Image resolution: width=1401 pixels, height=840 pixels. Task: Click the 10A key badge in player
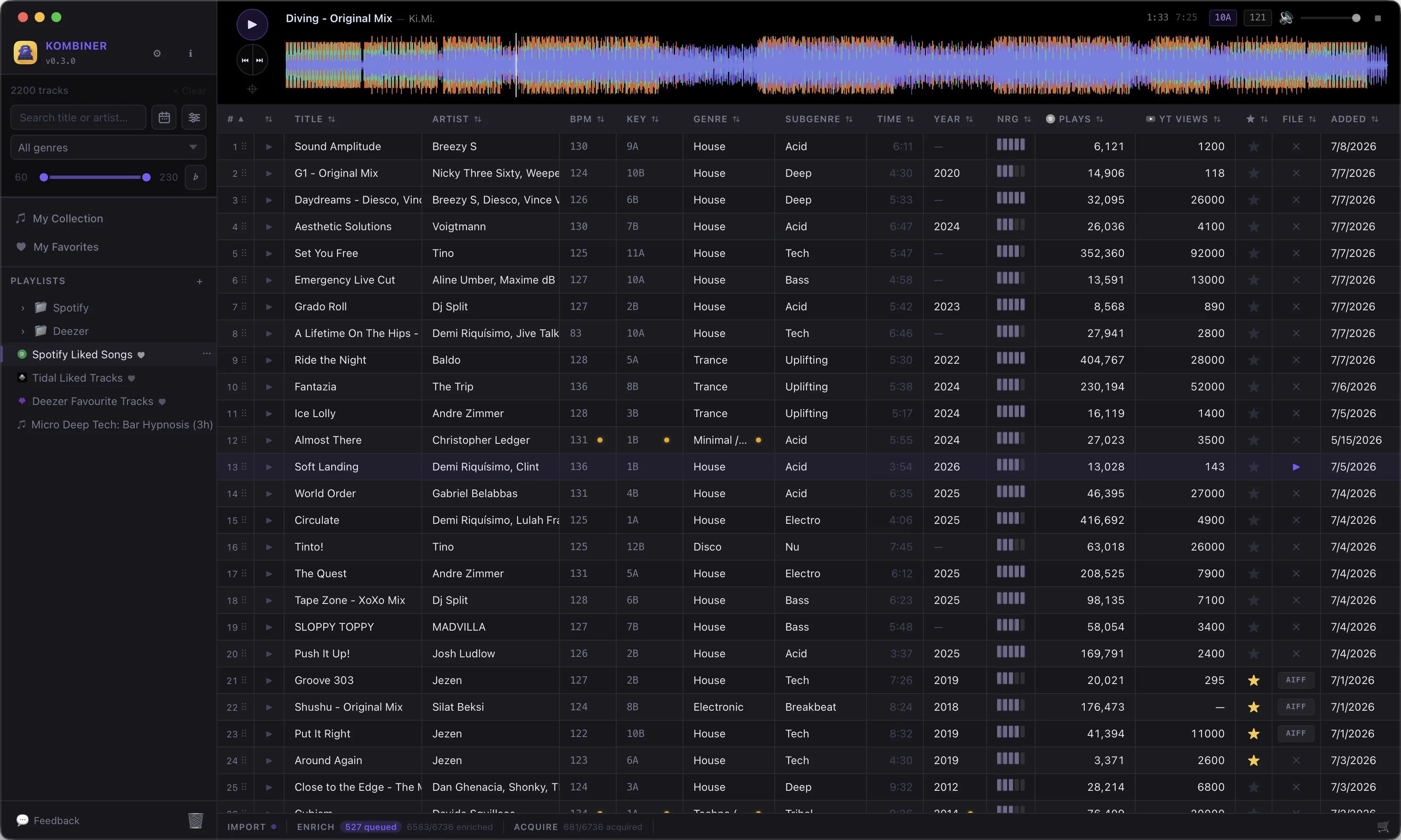click(1223, 18)
